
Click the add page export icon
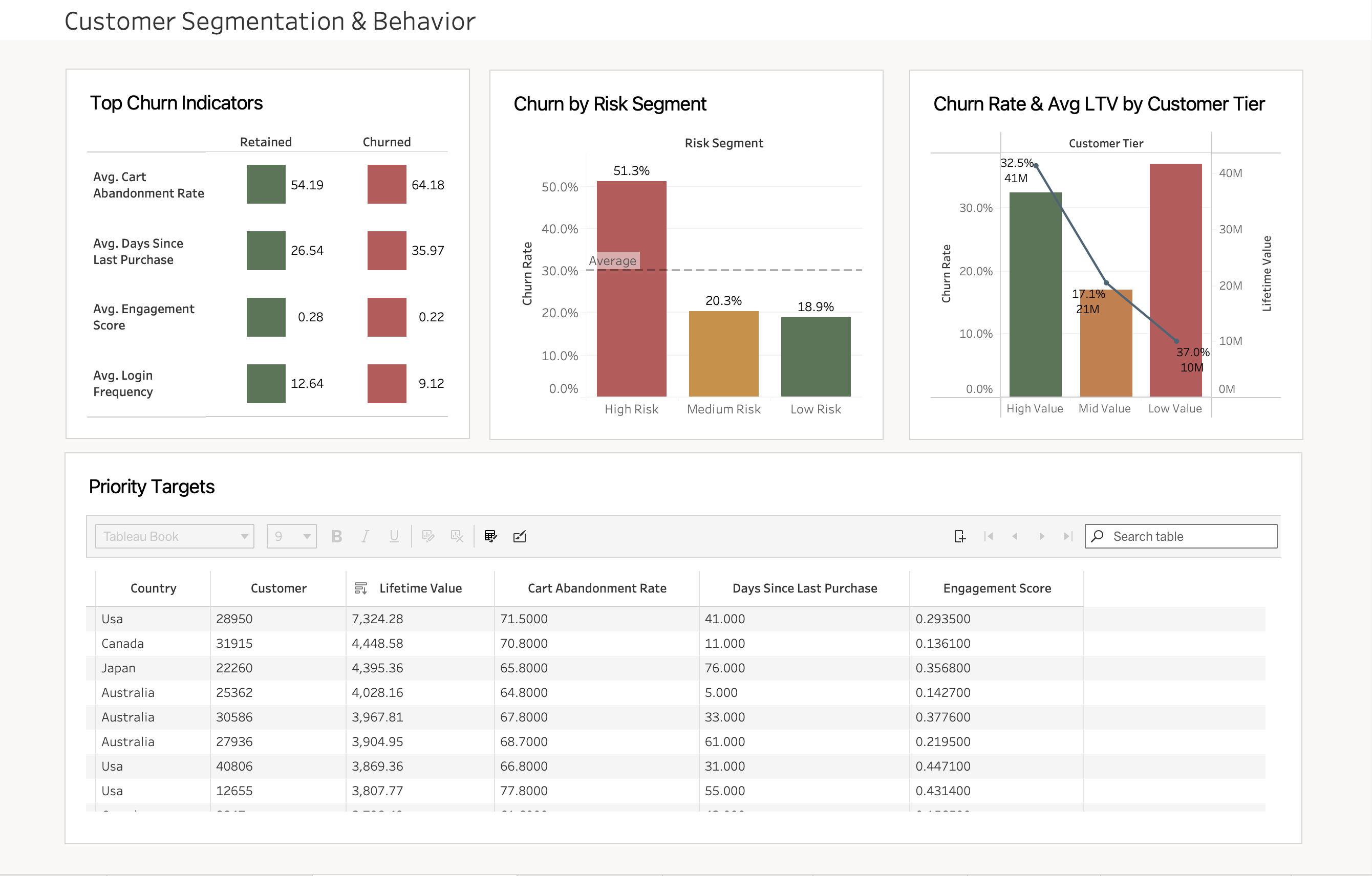click(x=959, y=536)
